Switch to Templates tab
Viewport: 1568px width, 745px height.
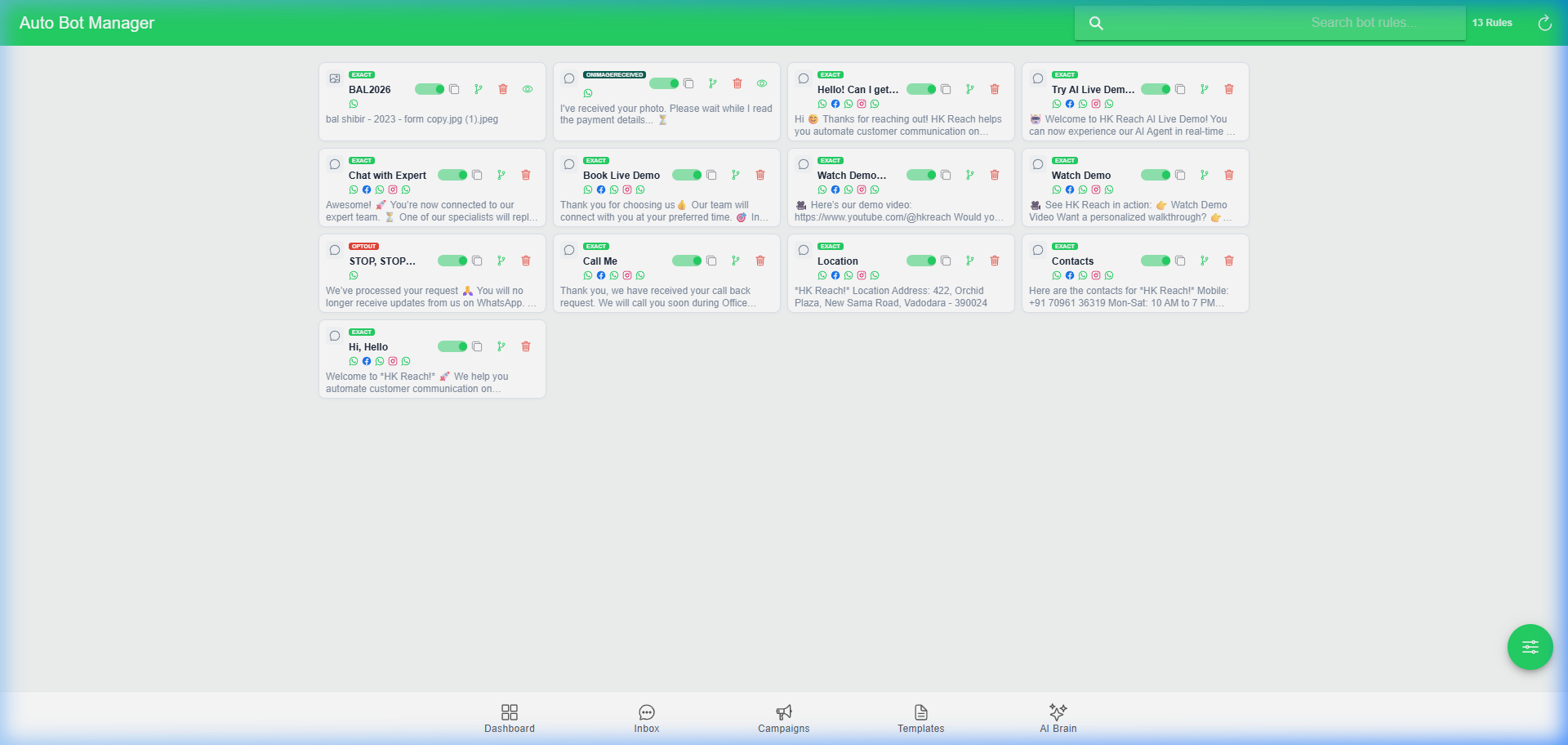click(x=921, y=719)
